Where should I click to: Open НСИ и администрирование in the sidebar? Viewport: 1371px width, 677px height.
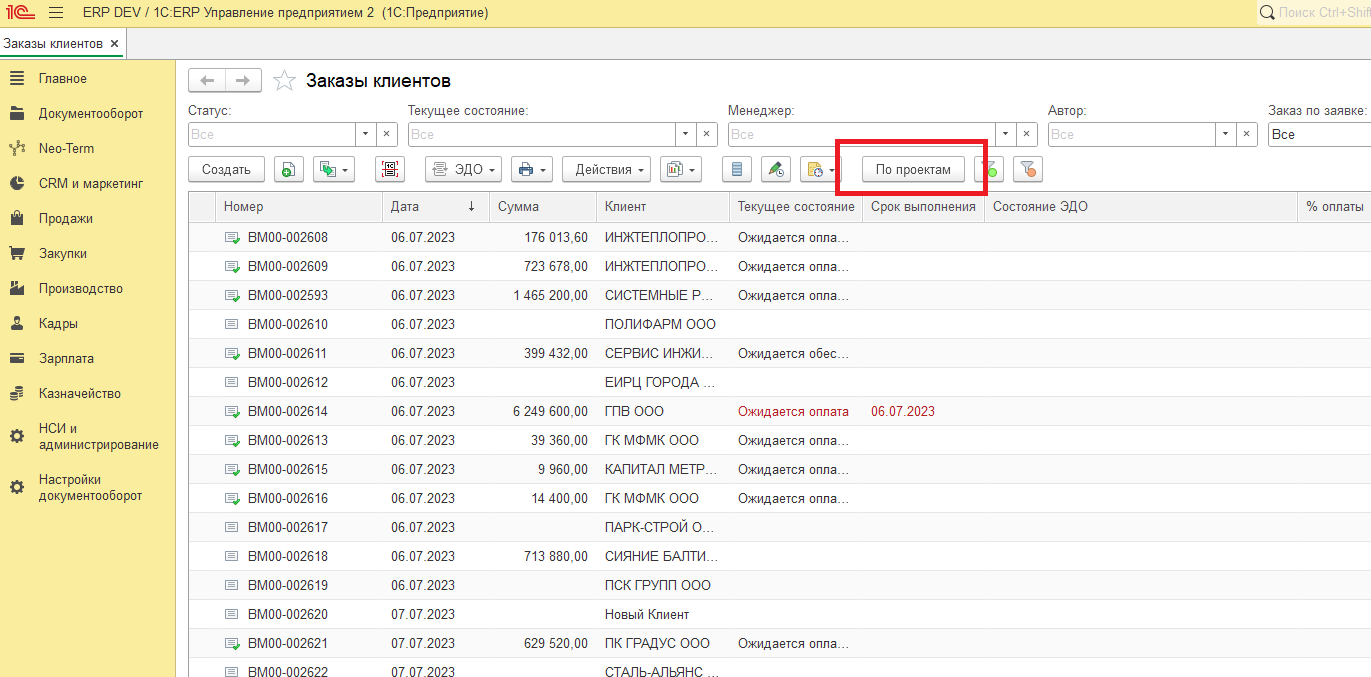[98, 437]
